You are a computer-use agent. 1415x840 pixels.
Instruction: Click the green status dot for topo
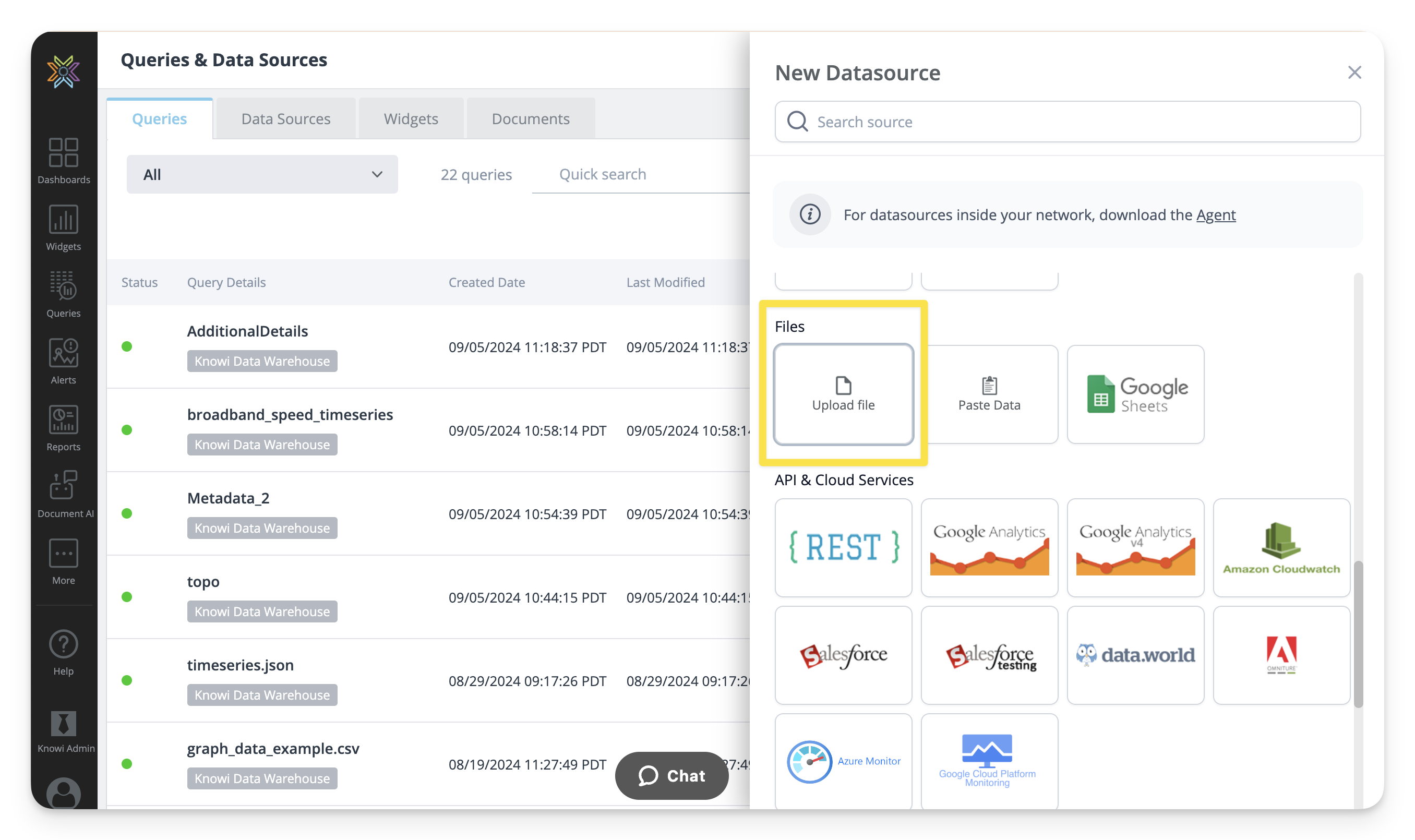tap(127, 596)
